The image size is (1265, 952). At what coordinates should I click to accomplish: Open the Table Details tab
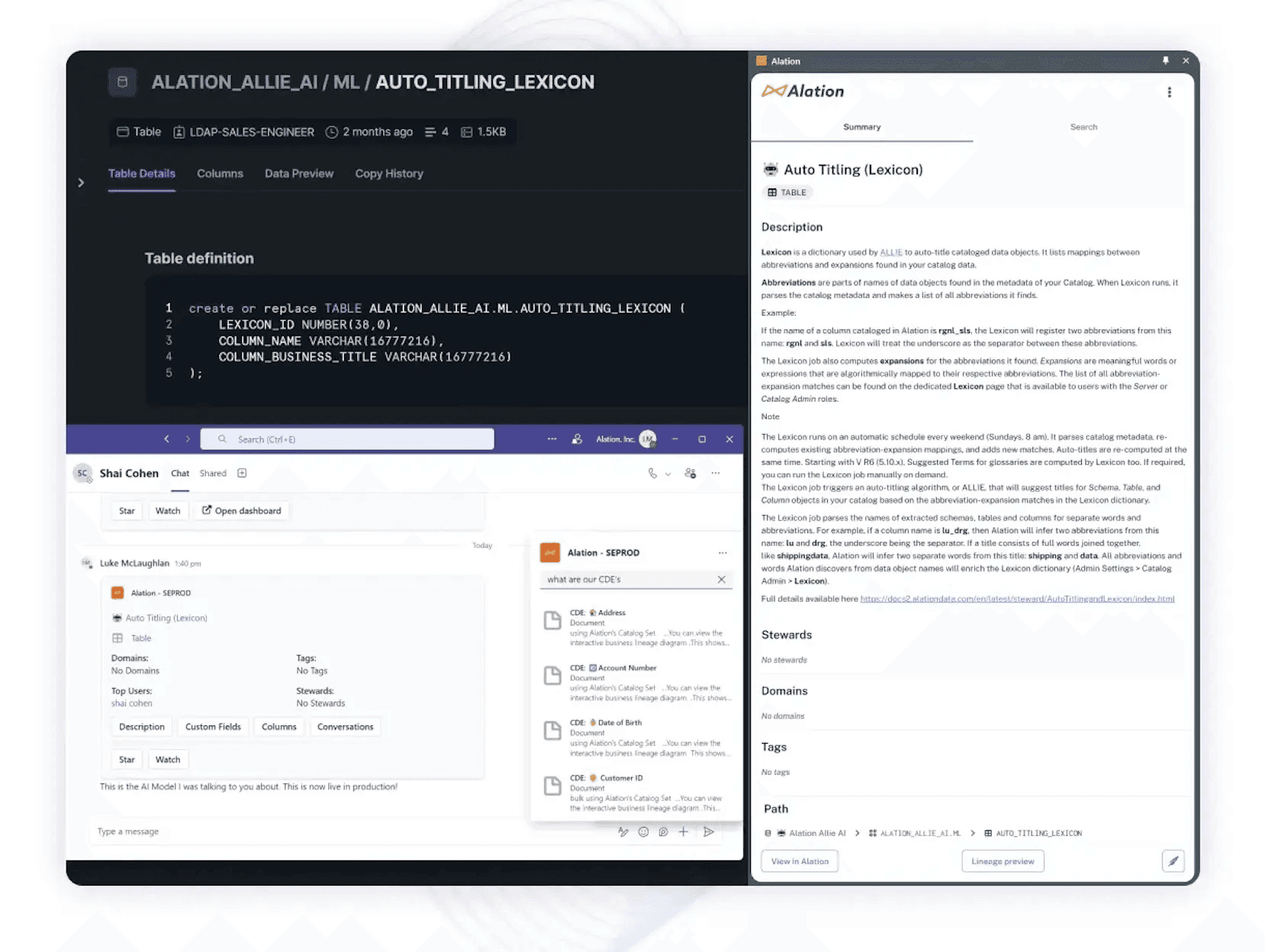coord(142,174)
